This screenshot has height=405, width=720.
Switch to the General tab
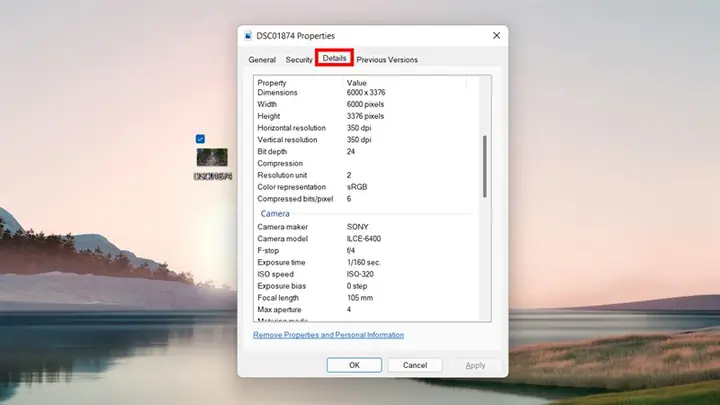tap(262, 60)
